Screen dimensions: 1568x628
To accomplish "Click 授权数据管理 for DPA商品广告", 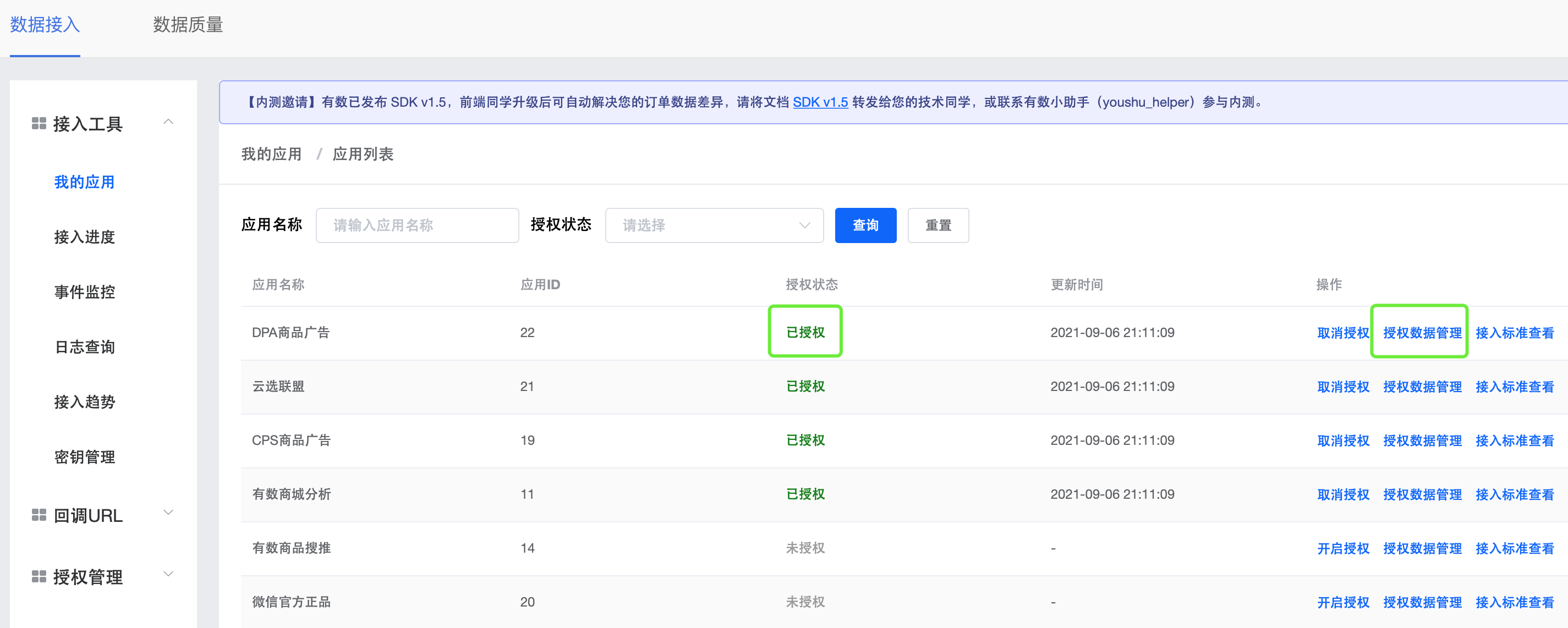I will (1422, 333).
